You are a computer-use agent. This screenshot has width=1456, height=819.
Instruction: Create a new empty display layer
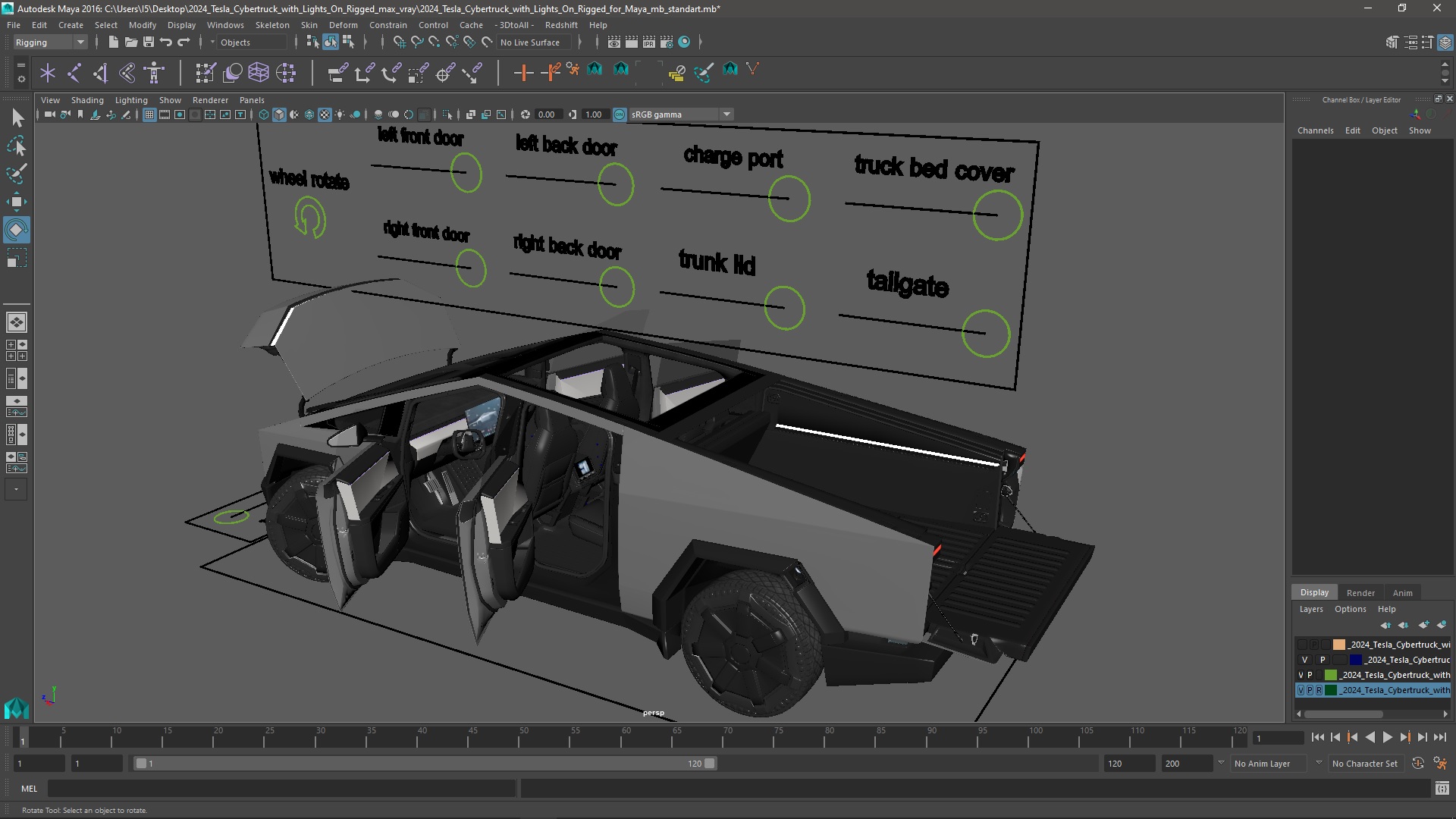[1423, 625]
